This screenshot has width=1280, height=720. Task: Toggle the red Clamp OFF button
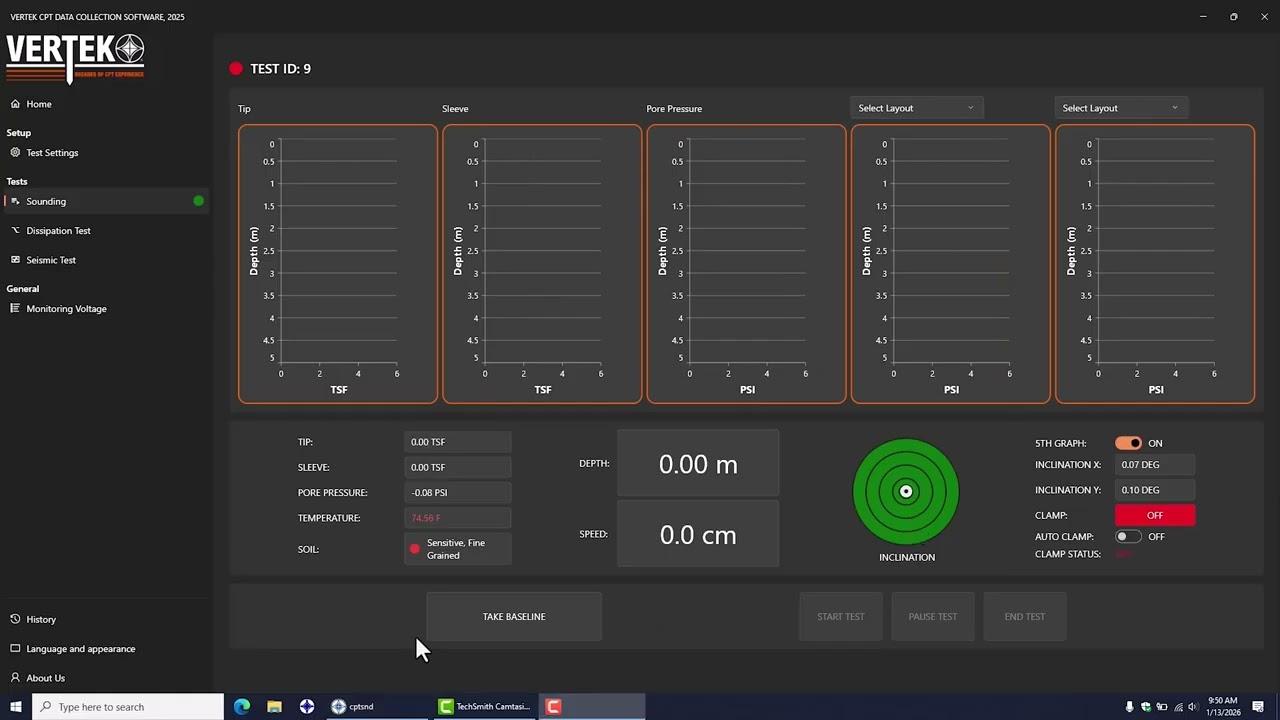click(x=1155, y=515)
